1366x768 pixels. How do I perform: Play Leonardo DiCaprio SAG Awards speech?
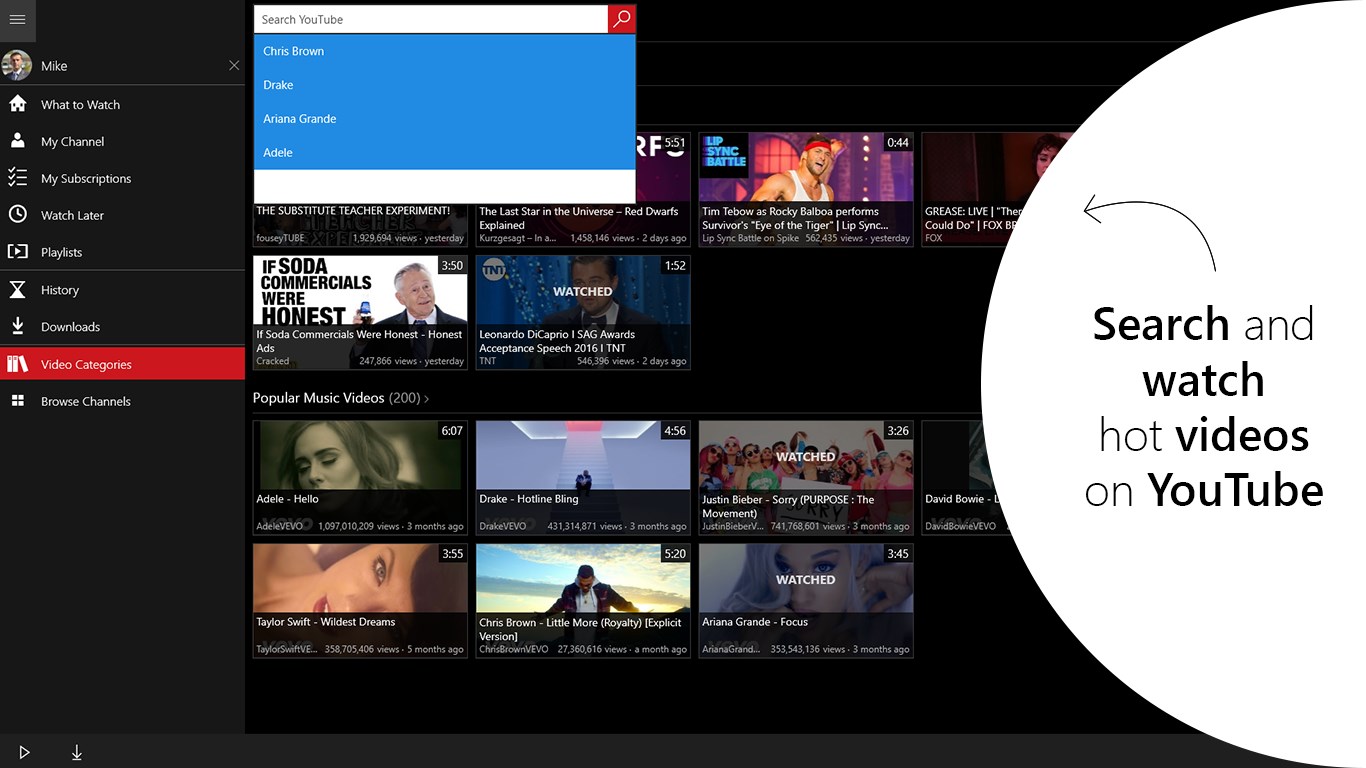(583, 312)
